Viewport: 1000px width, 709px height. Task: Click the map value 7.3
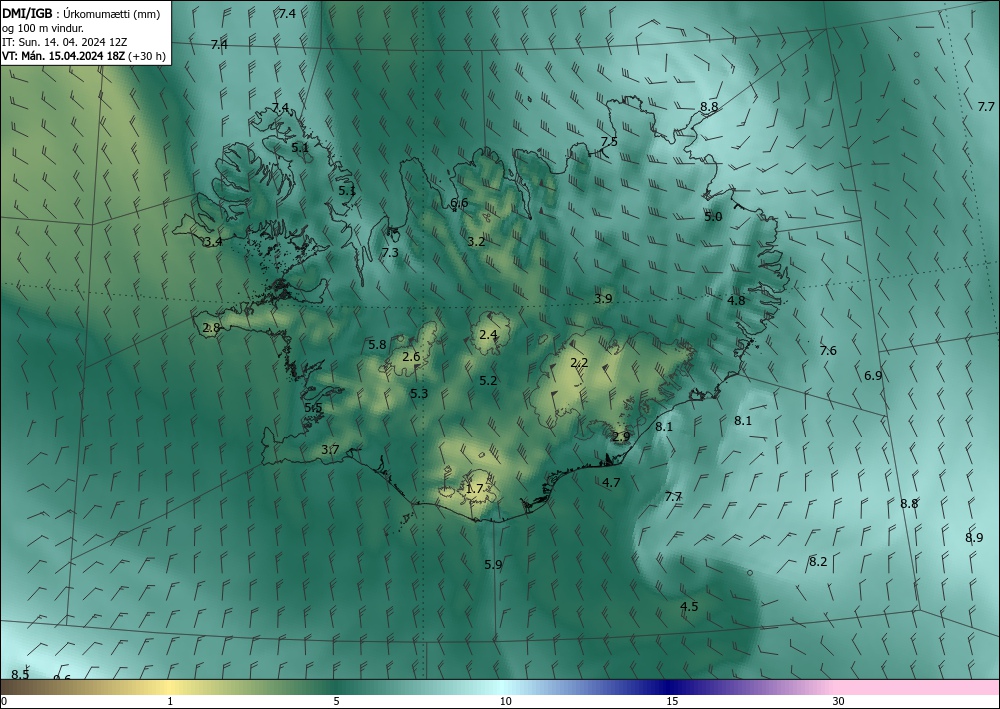point(390,252)
